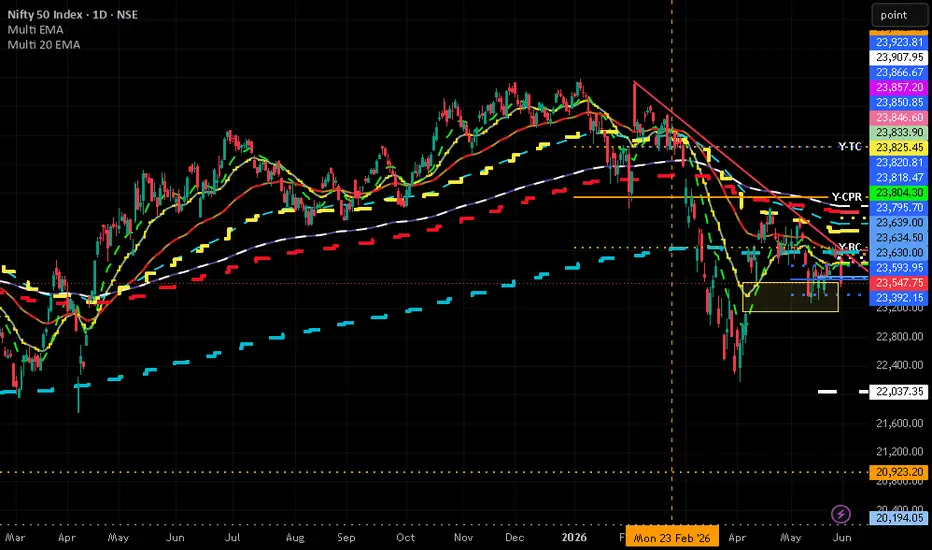932x550 pixels.
Task: Click the 23,820.81 price label
Action: (x=898, y=162)
